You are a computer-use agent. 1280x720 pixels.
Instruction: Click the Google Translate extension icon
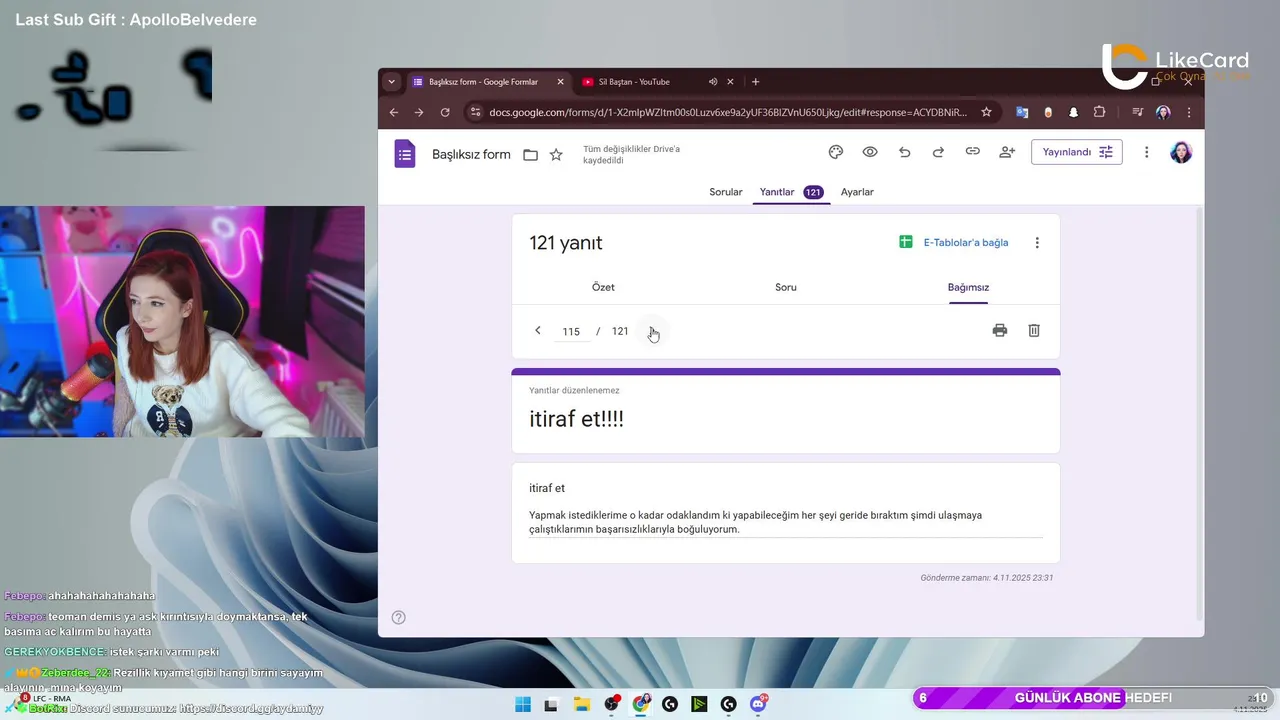pos(1022,112)
